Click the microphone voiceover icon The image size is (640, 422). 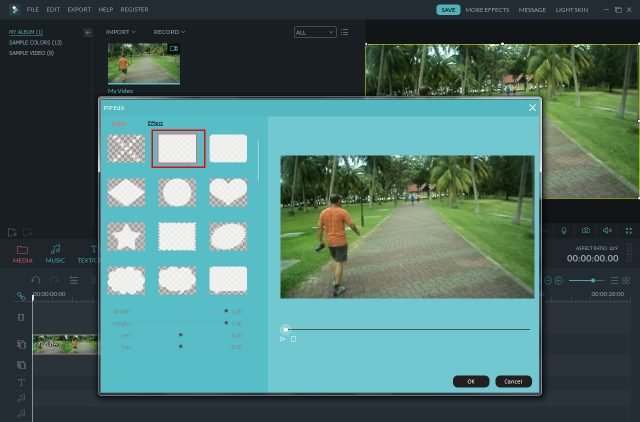point(564,231)
